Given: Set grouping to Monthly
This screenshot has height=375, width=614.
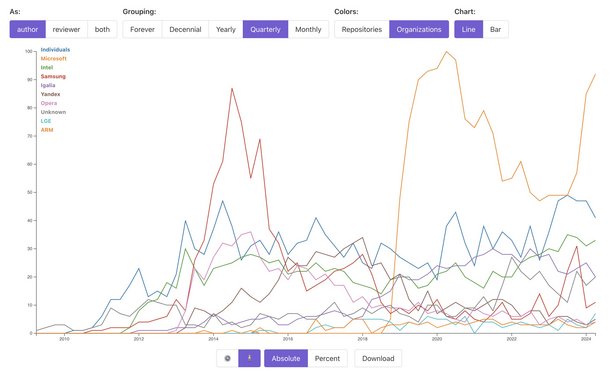Looking at the screenshot, I should (x=308, y=29).
